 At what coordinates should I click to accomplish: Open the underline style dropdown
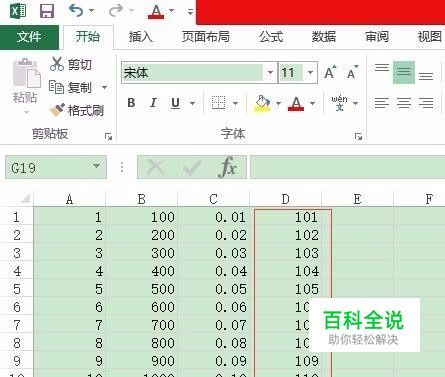tap(192, 103)
